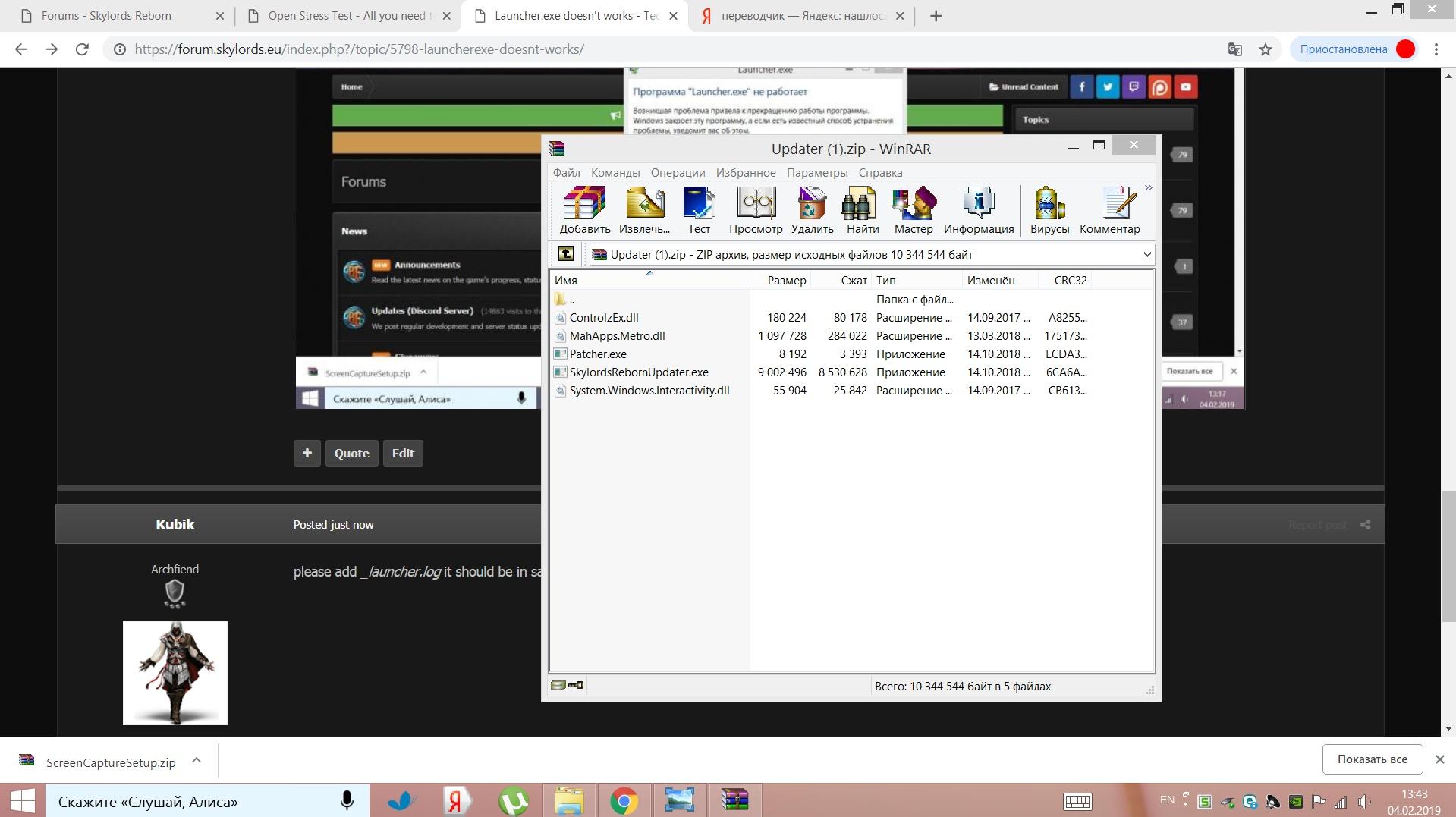Viewport: 1456px width, 817px height.
Task: Open the Избранное menu
Action: point(746,173)
